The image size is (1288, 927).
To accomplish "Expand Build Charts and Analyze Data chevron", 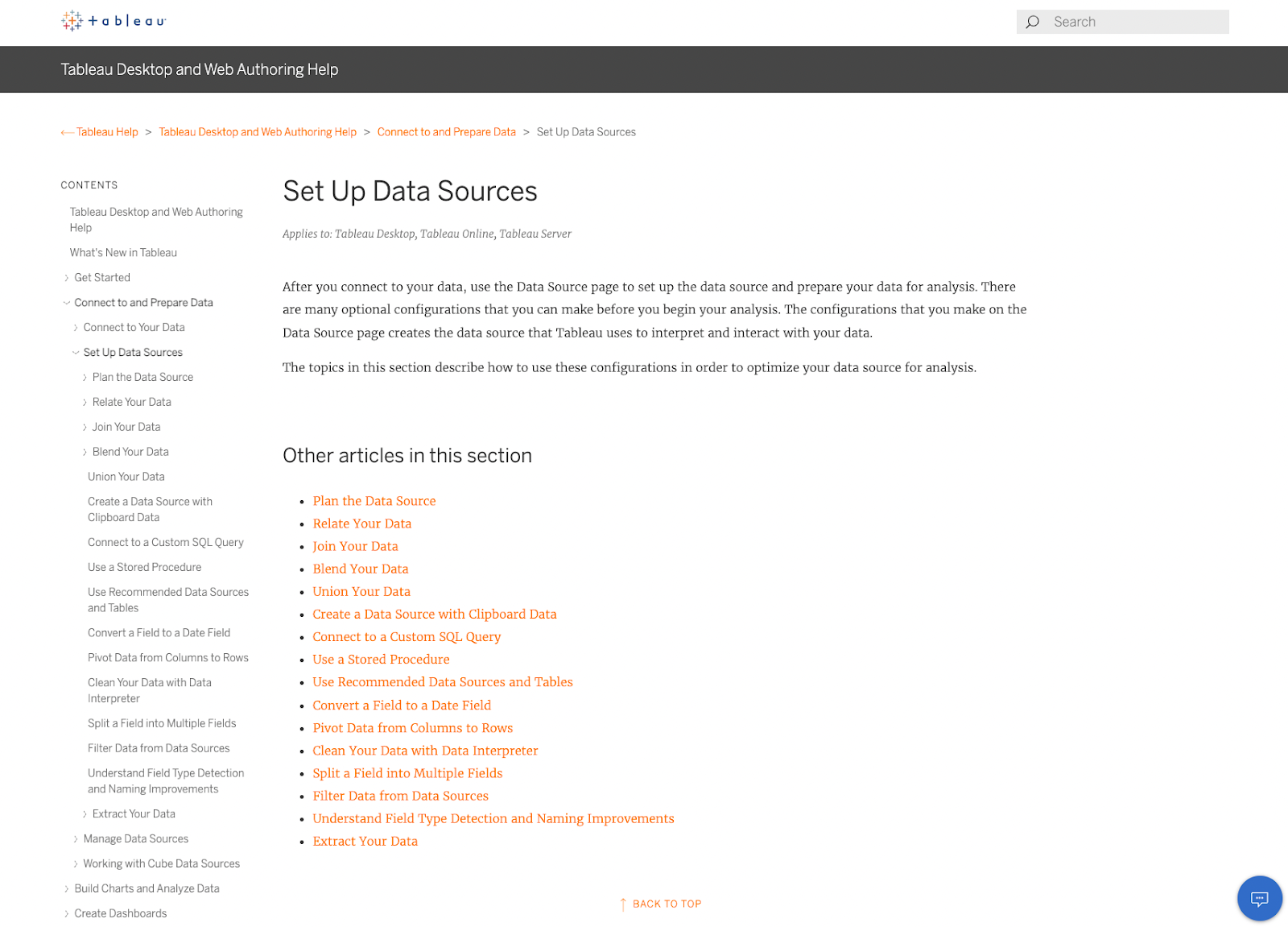I will coord(66,889).
